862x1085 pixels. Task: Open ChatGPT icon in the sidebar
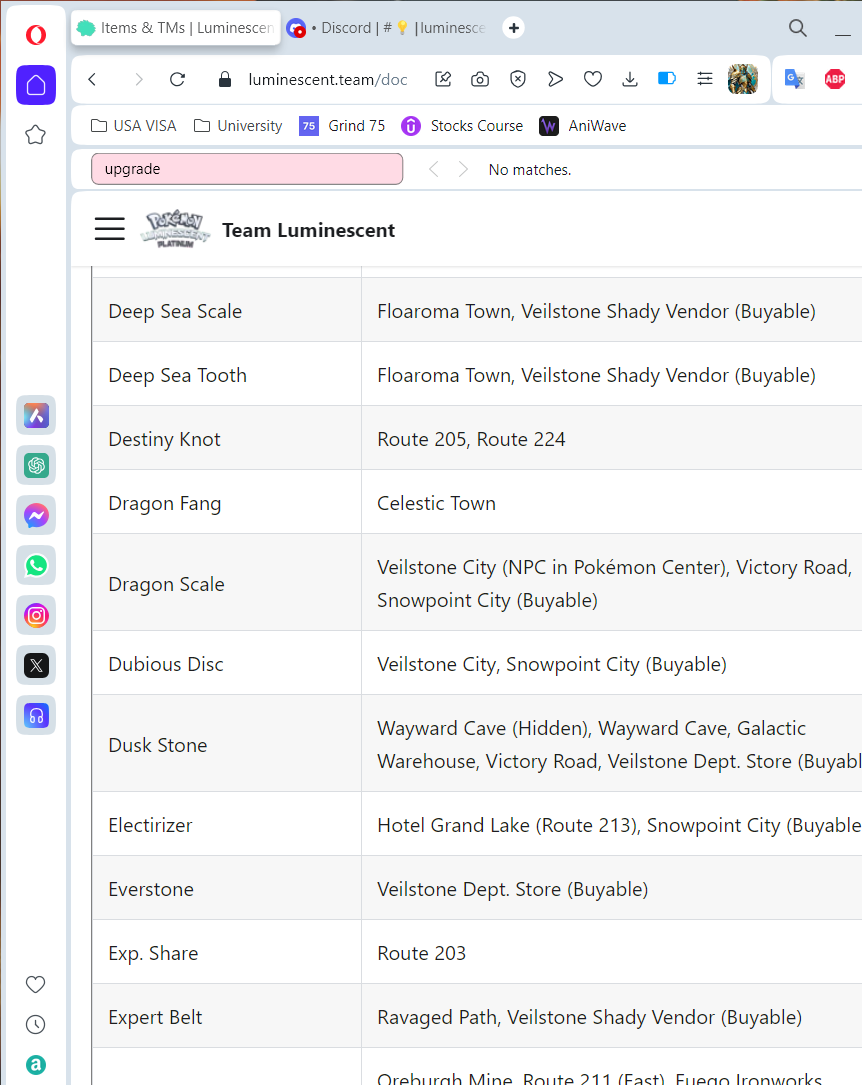click(x=36, y=465)
